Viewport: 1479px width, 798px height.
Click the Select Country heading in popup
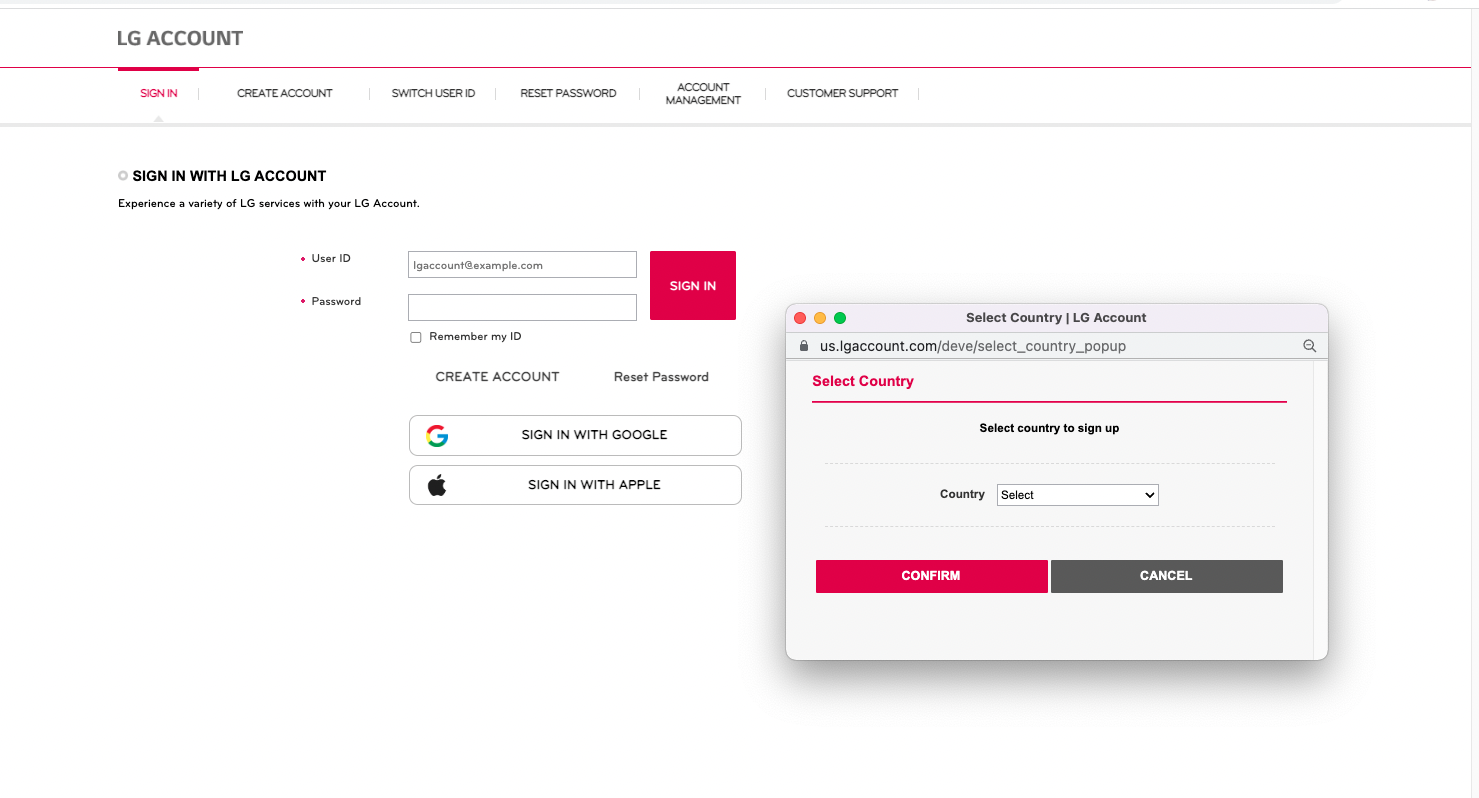point(863,381)
